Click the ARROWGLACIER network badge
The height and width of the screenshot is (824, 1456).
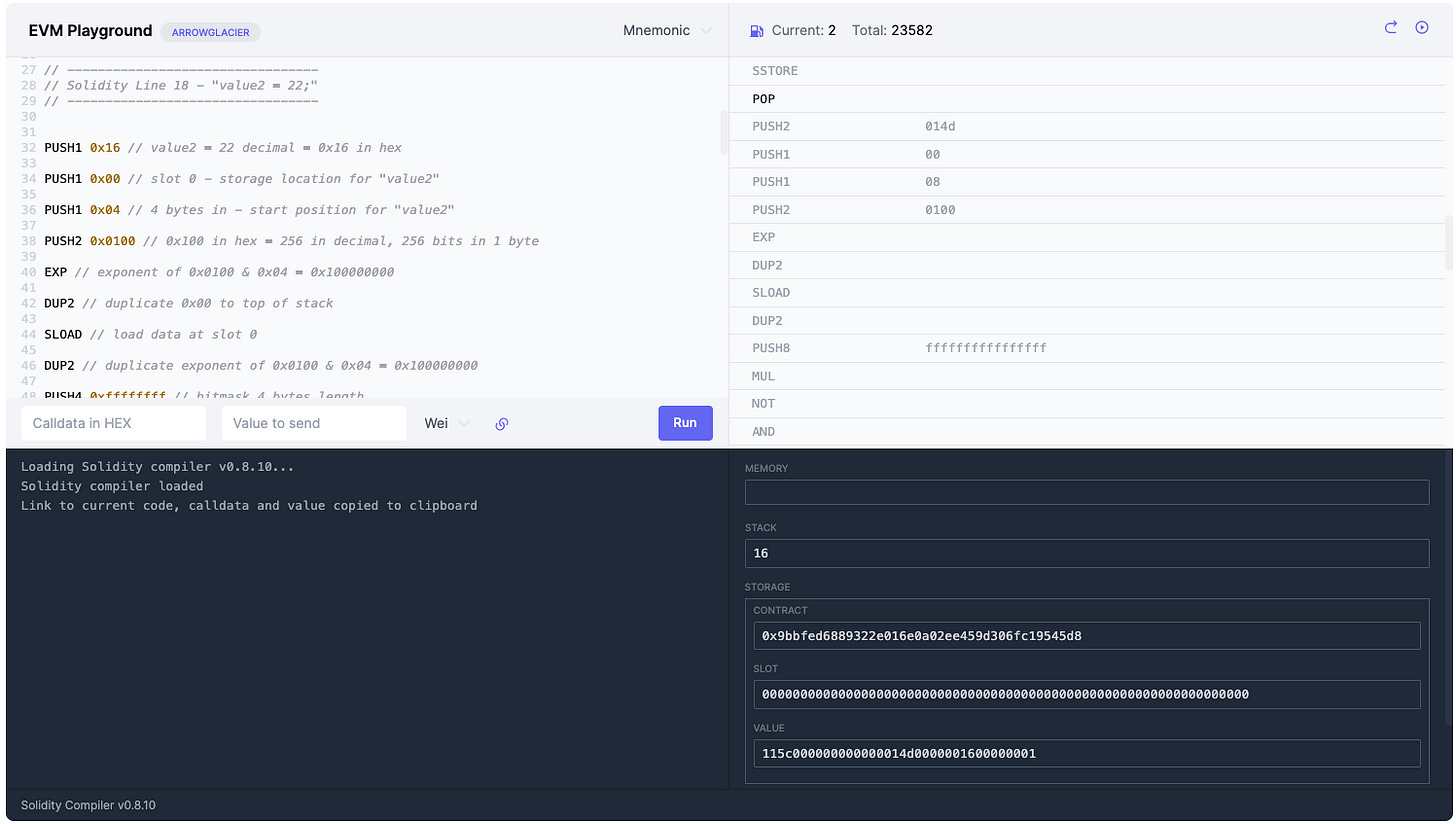click(210, 31)
